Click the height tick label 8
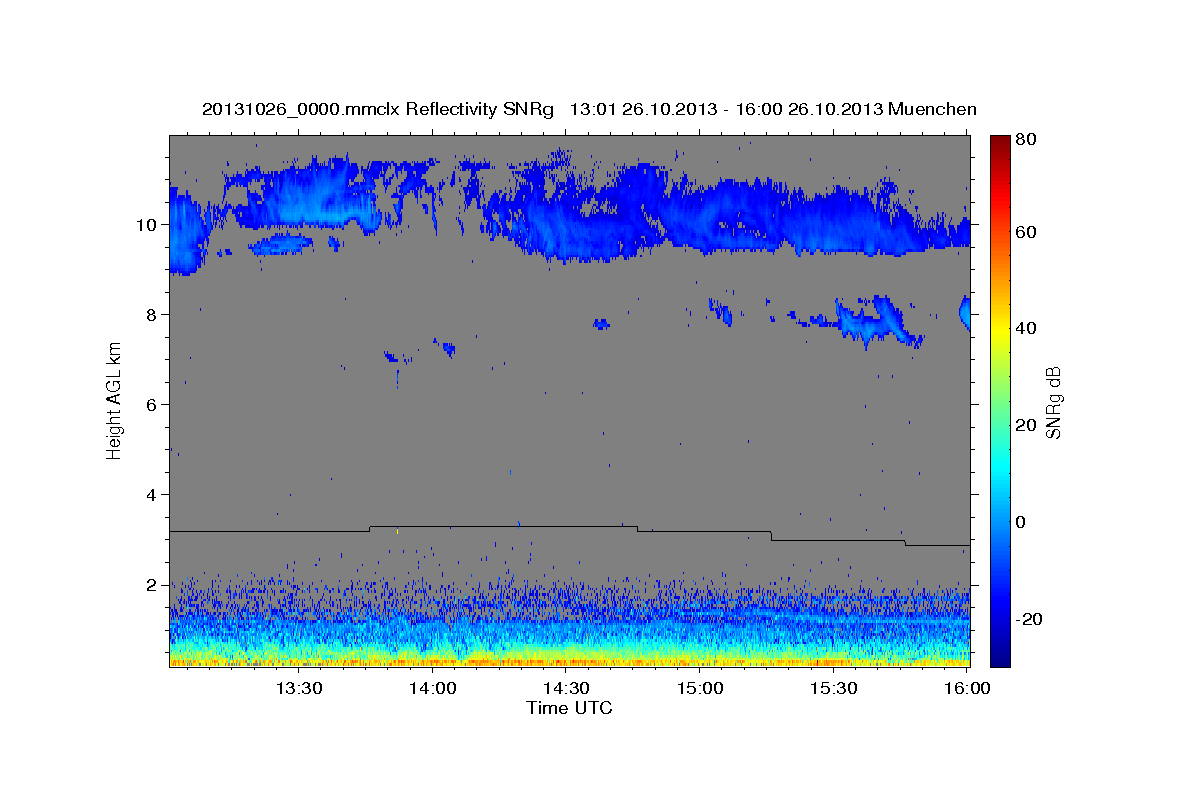Image resolution: width=1200 pixels, height=800 pixels. point(154,315)
